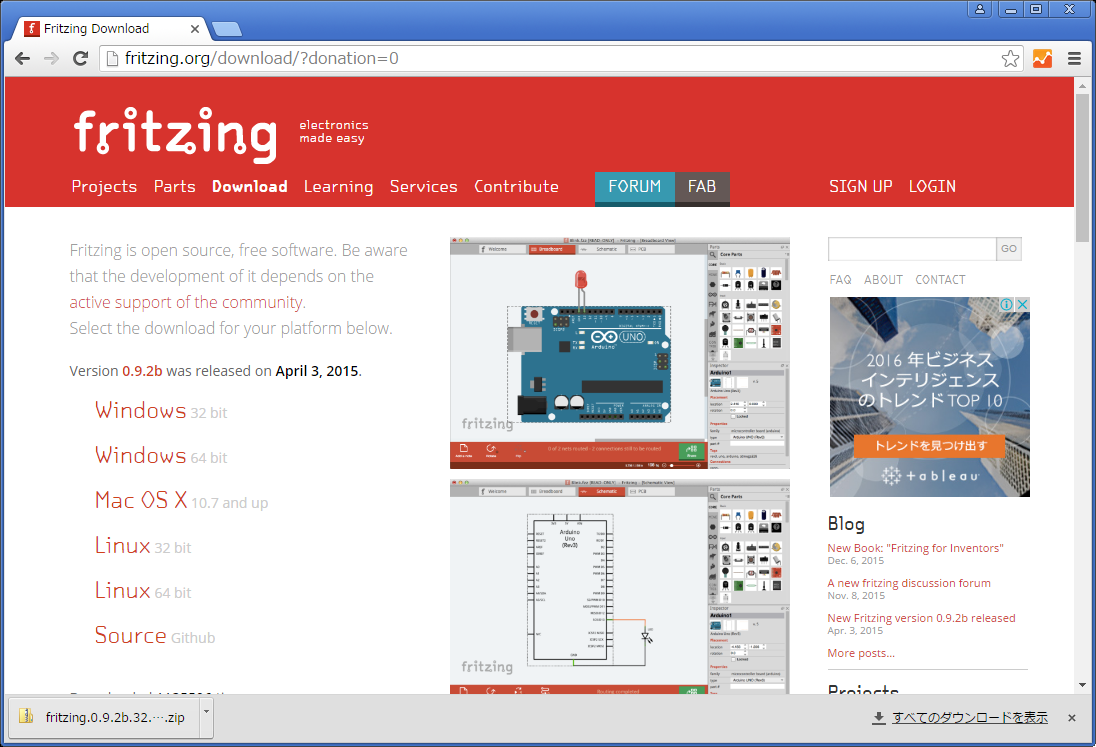This screenshot has height=747, width=1096.
Task: Click the site search text field
Action: (x=912, y=249)
